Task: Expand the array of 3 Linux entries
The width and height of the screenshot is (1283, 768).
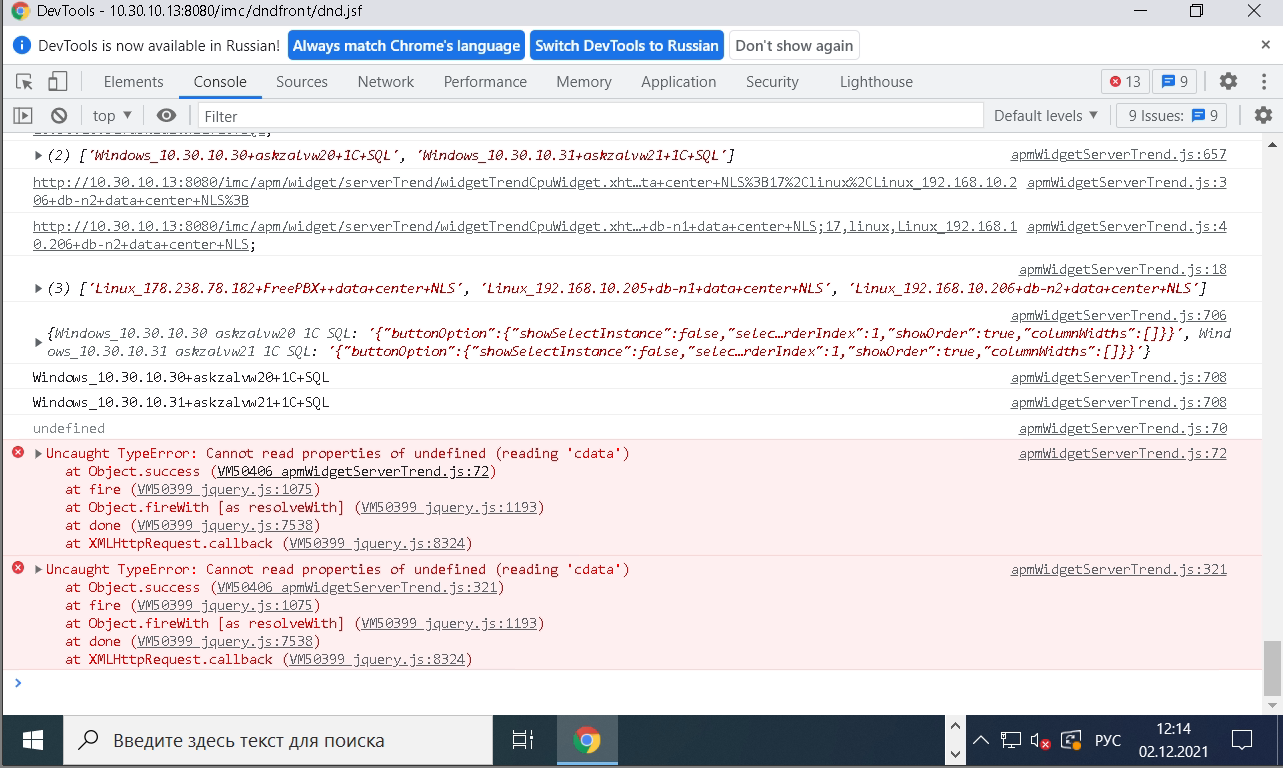Action: (x=38, y=288)
